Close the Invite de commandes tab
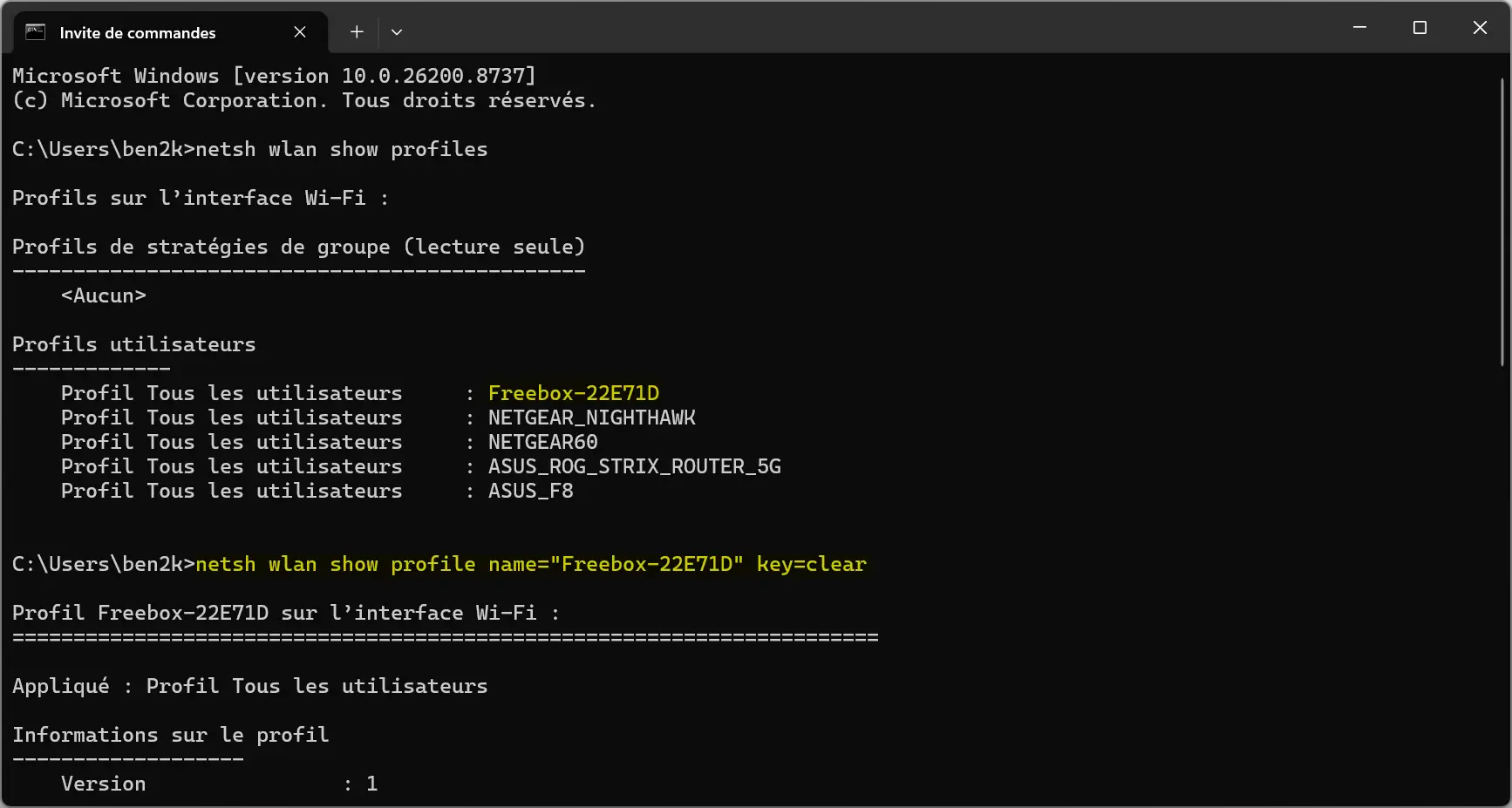Screen dimensions: 1512x808 [300, 32]
